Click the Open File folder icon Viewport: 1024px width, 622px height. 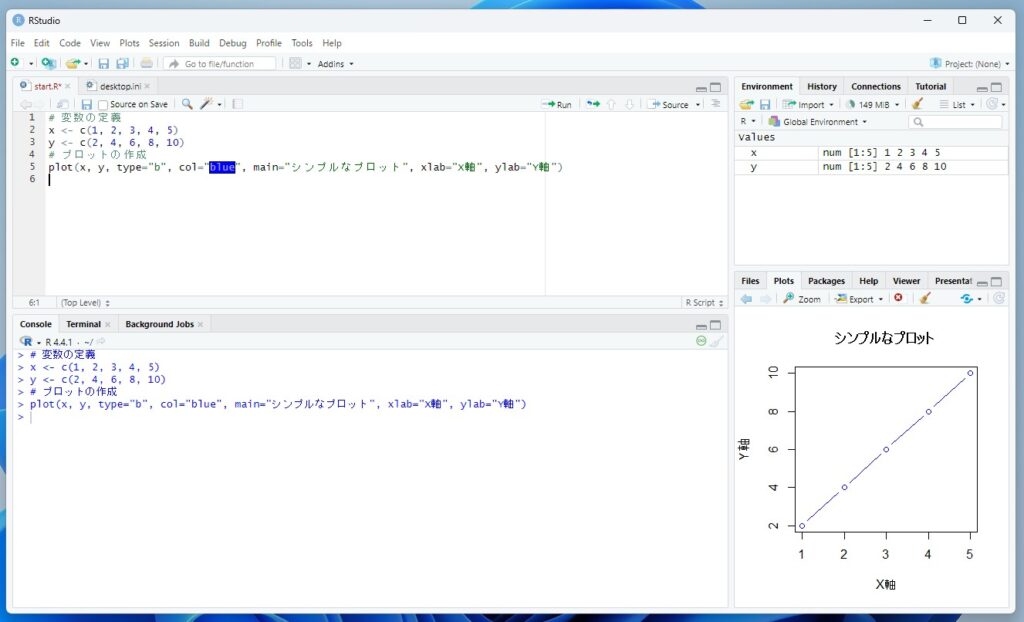click(72, 63)
